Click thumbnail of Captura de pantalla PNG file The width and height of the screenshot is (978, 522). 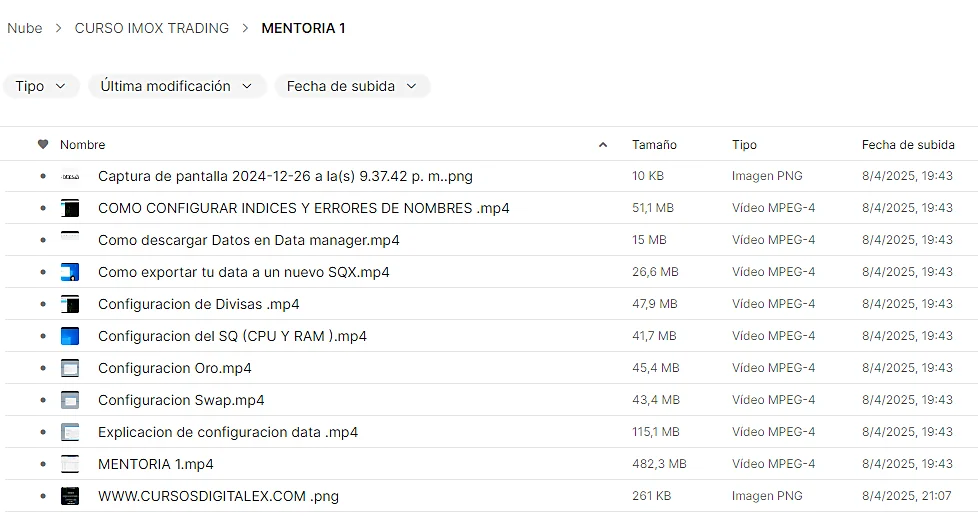coord(70,176)
